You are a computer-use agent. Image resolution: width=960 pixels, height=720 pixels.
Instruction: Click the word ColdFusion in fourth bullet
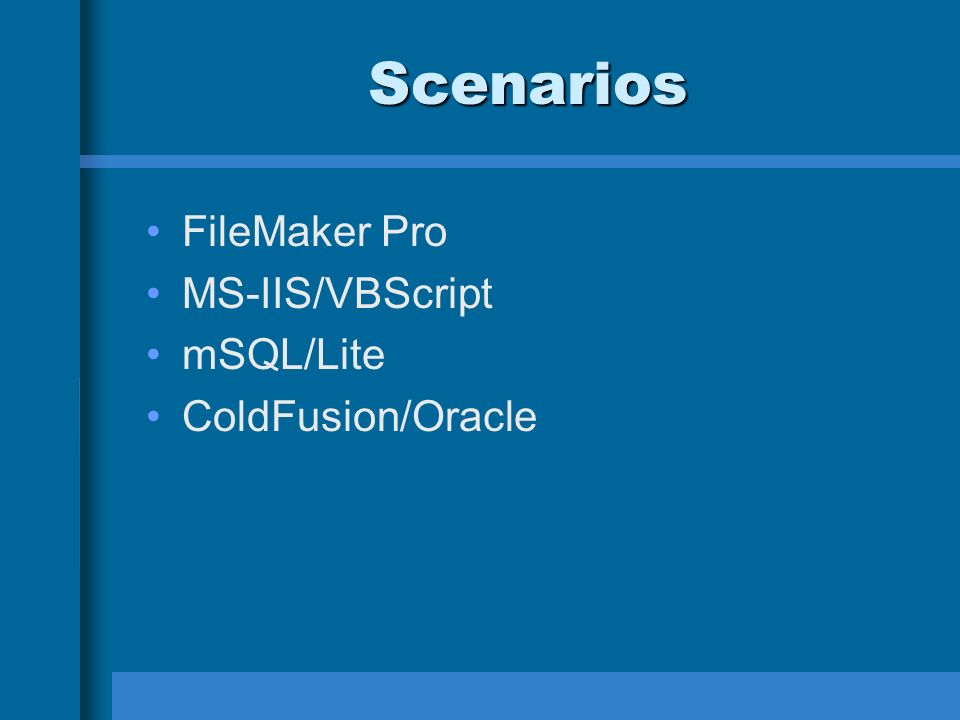click(x=291, y=416)
